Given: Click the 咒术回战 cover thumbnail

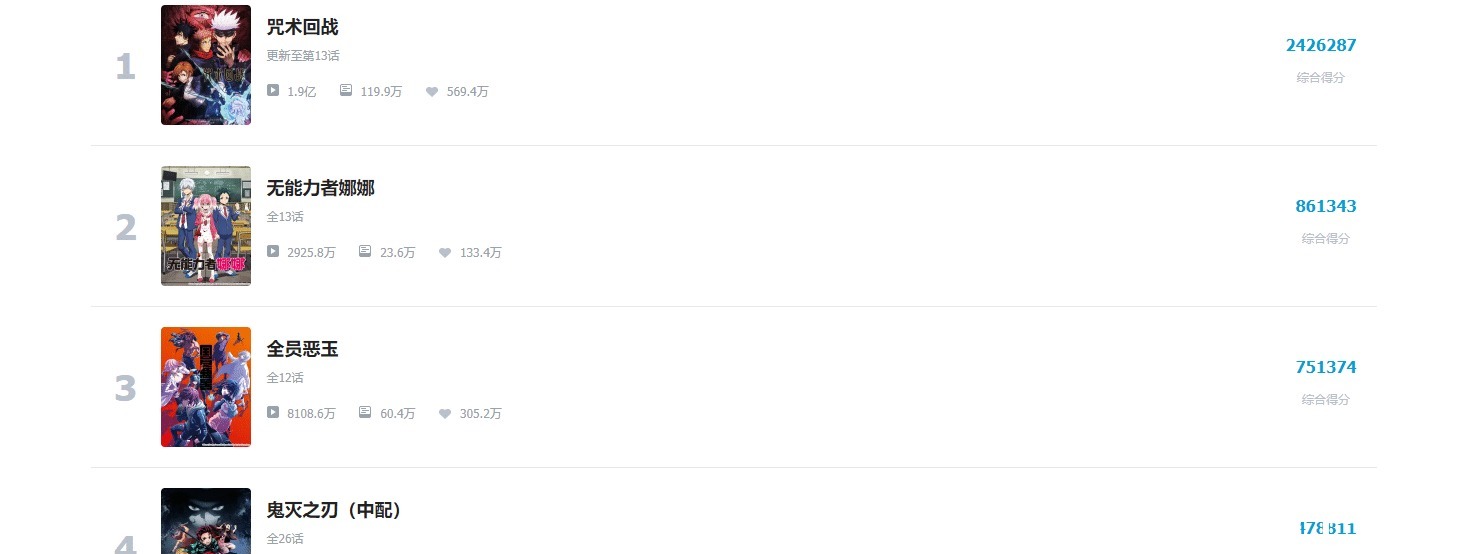Looking at the screenshot, I should (206, 65).
